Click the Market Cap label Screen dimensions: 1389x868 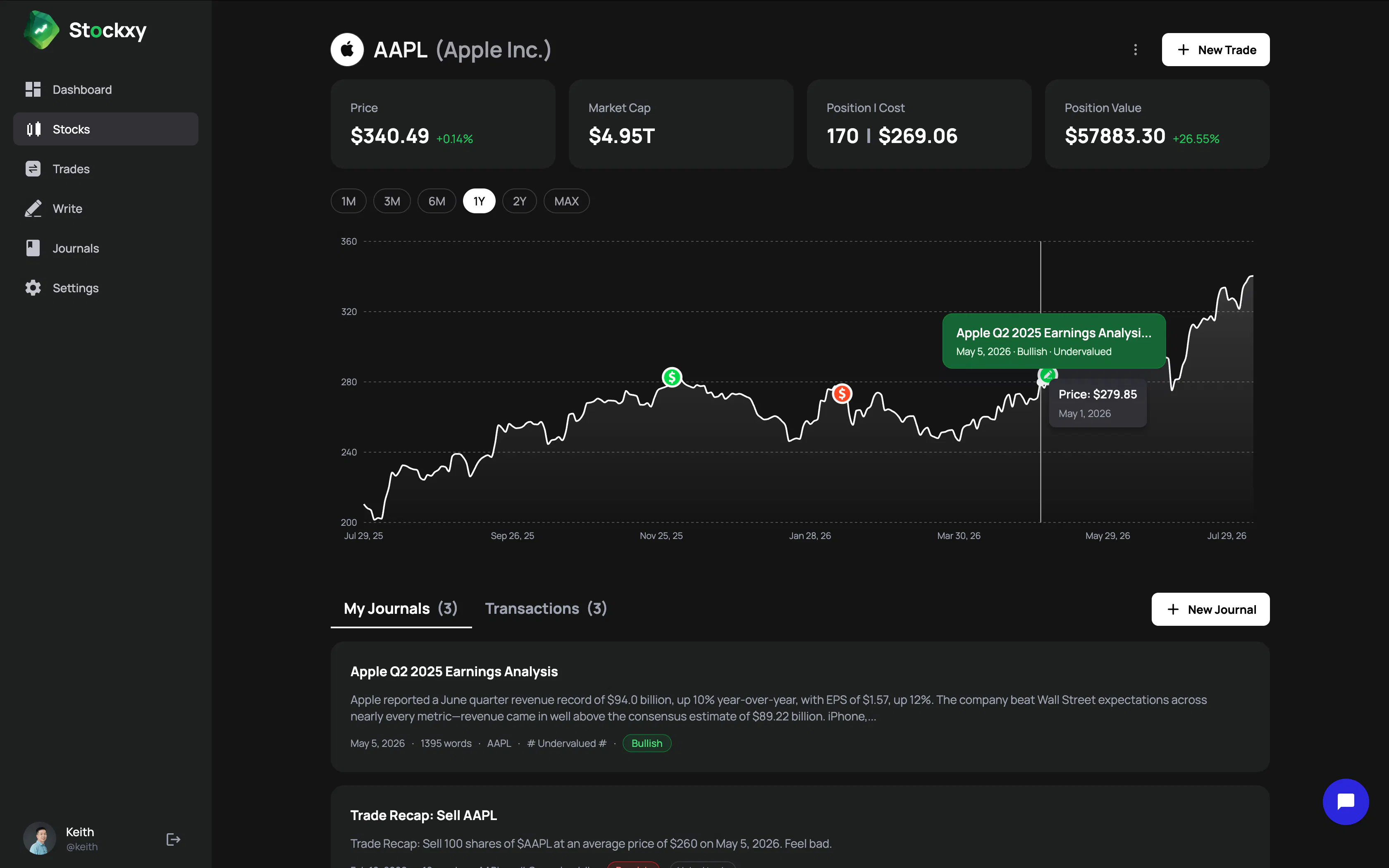(619, 108)
